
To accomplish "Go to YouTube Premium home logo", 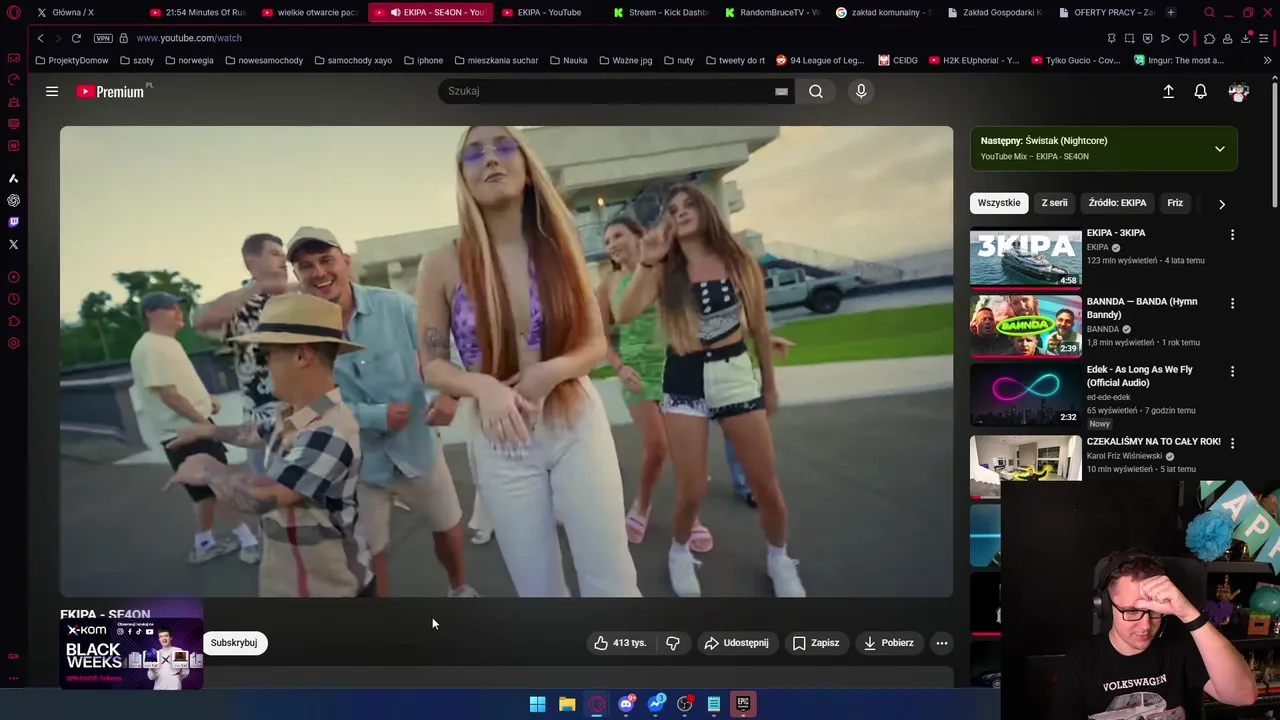I will 113,91.
